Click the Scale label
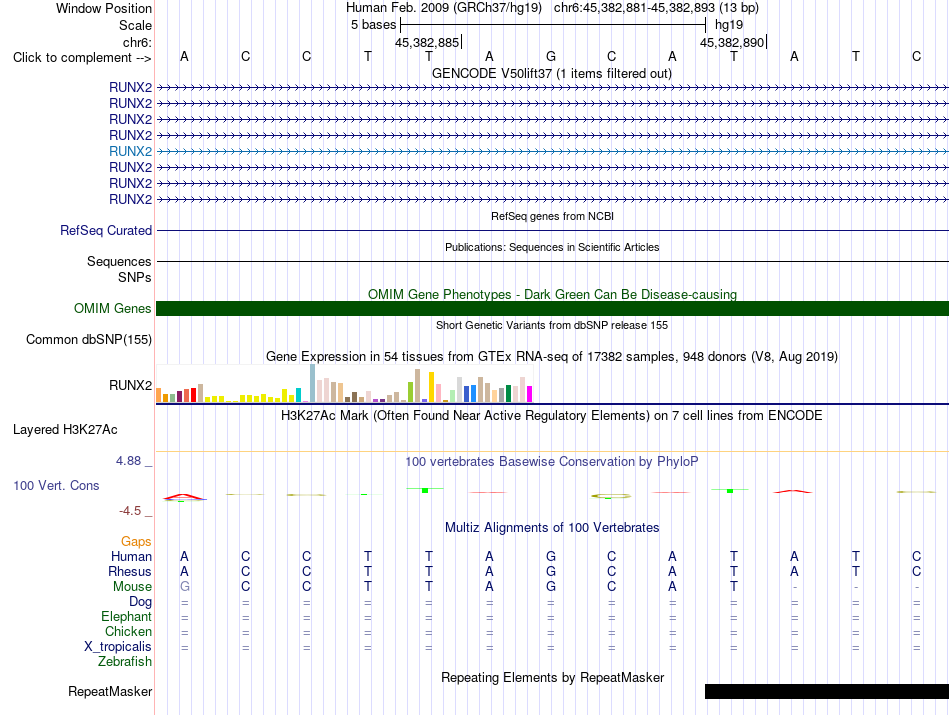Screen dimensions: 950x715 coord(135,25)
